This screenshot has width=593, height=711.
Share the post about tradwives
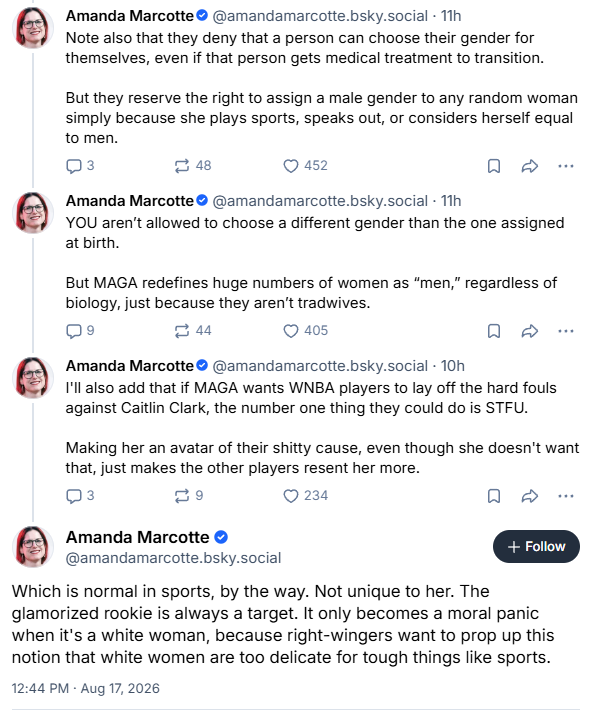pos(530,331)
